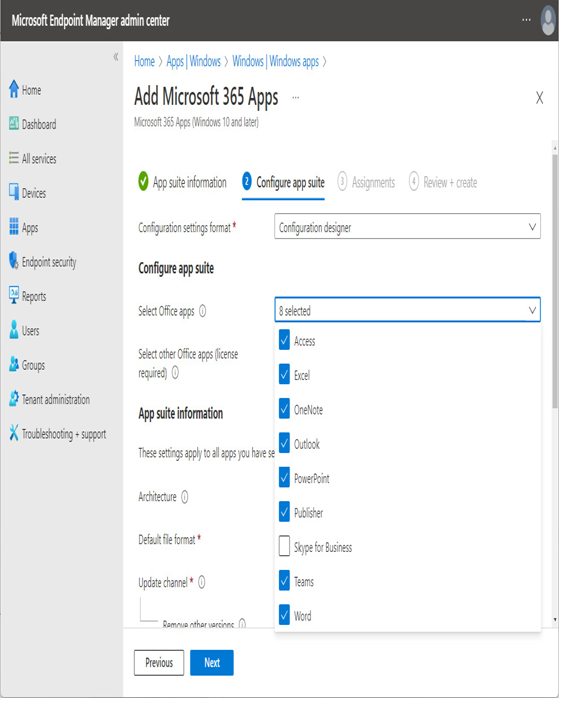Click the Devices sidebar label

pyautogui.click(x=34, y=194)
